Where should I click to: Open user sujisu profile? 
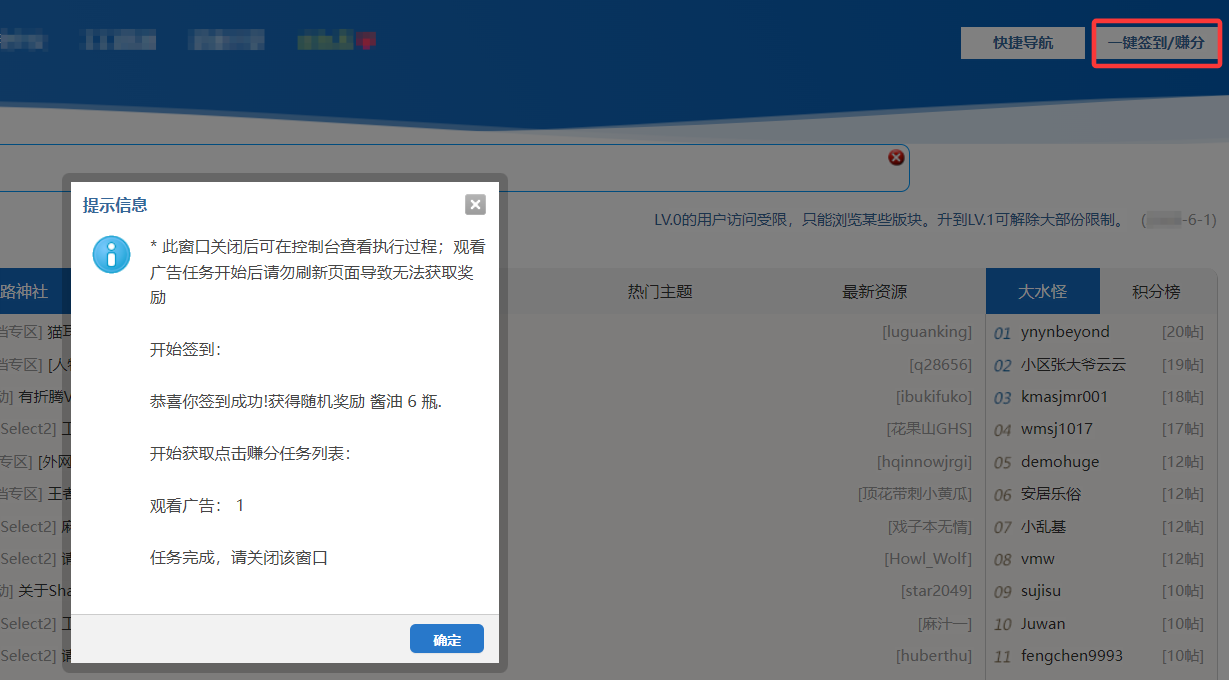(1042, 591)
